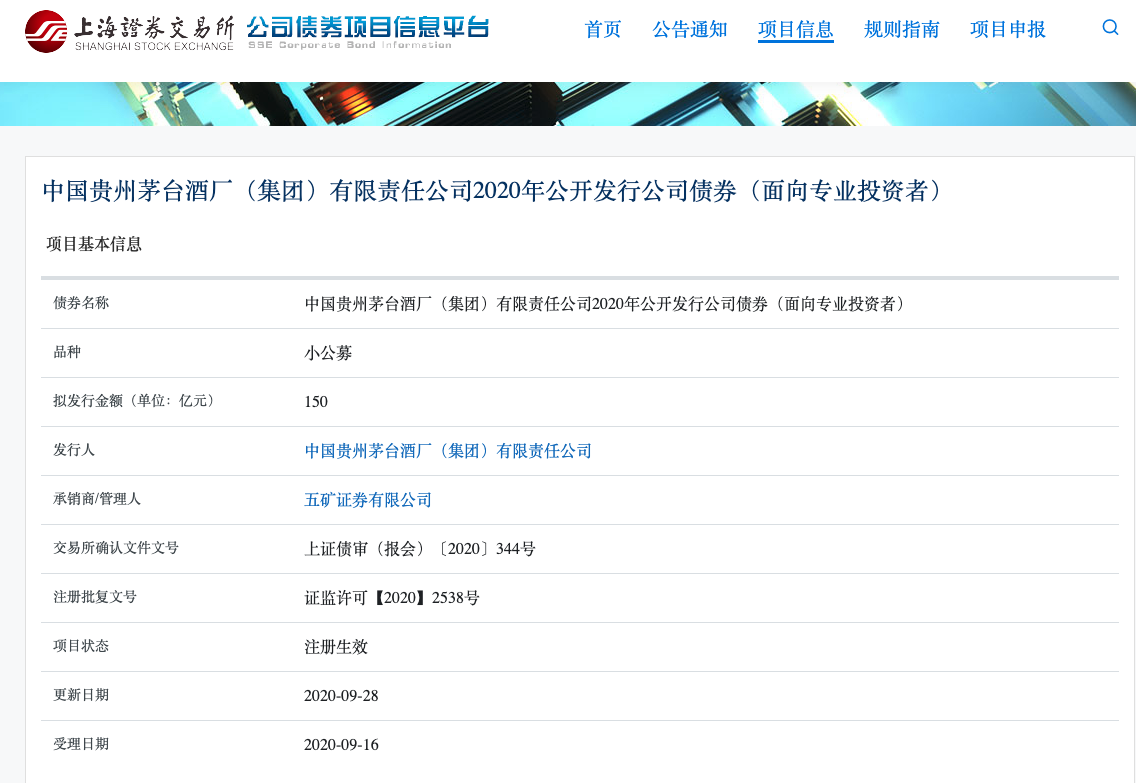Open issuer link 中国贵州茅台酒厂（集团）有限责任公司

pos(448,451)
